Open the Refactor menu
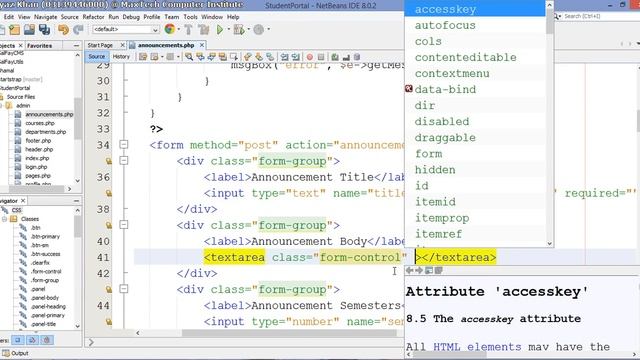The width and height of the screenshot is (640, 360). pos(93,17)
